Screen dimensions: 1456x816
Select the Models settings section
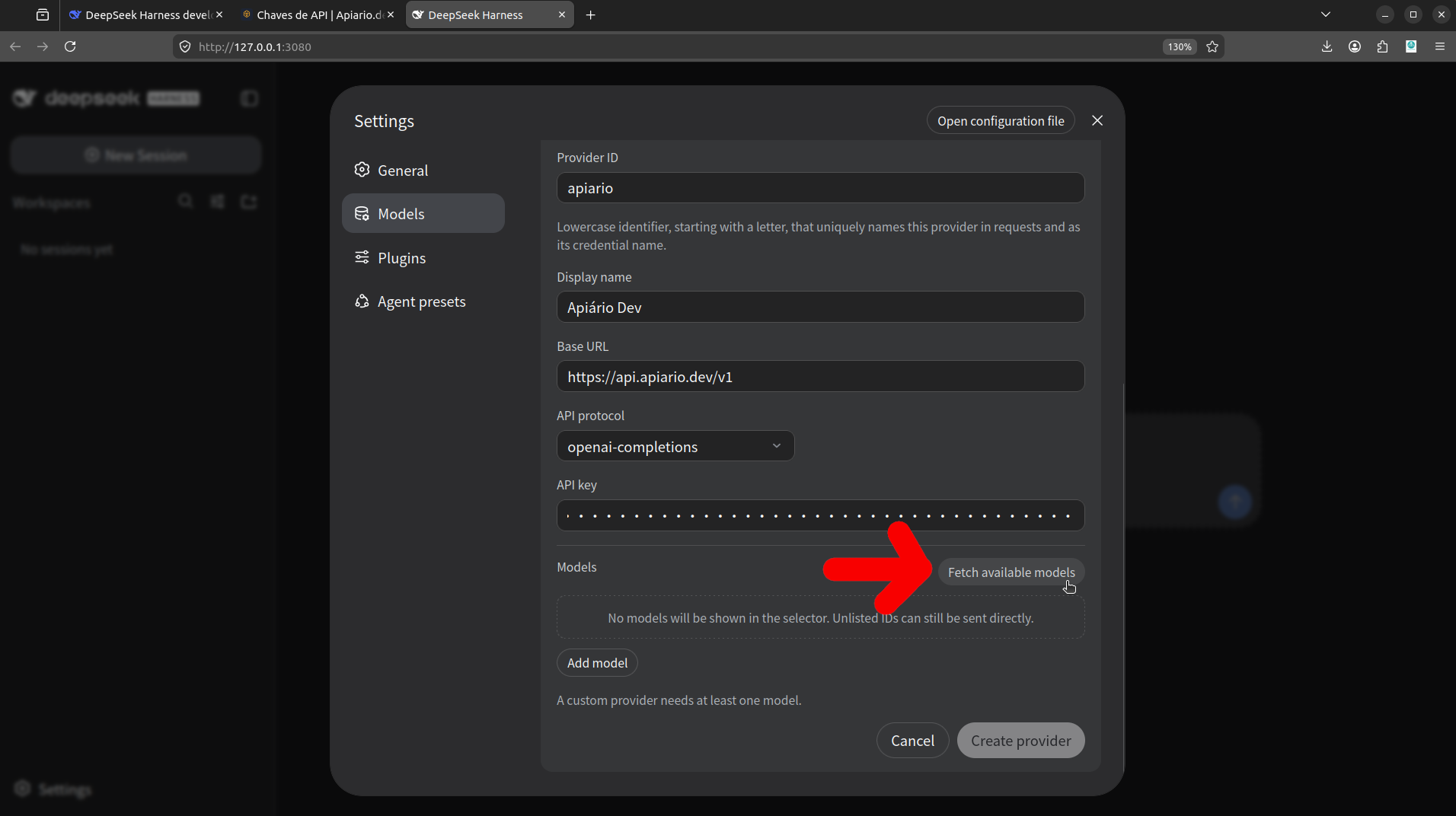(423, 213)
